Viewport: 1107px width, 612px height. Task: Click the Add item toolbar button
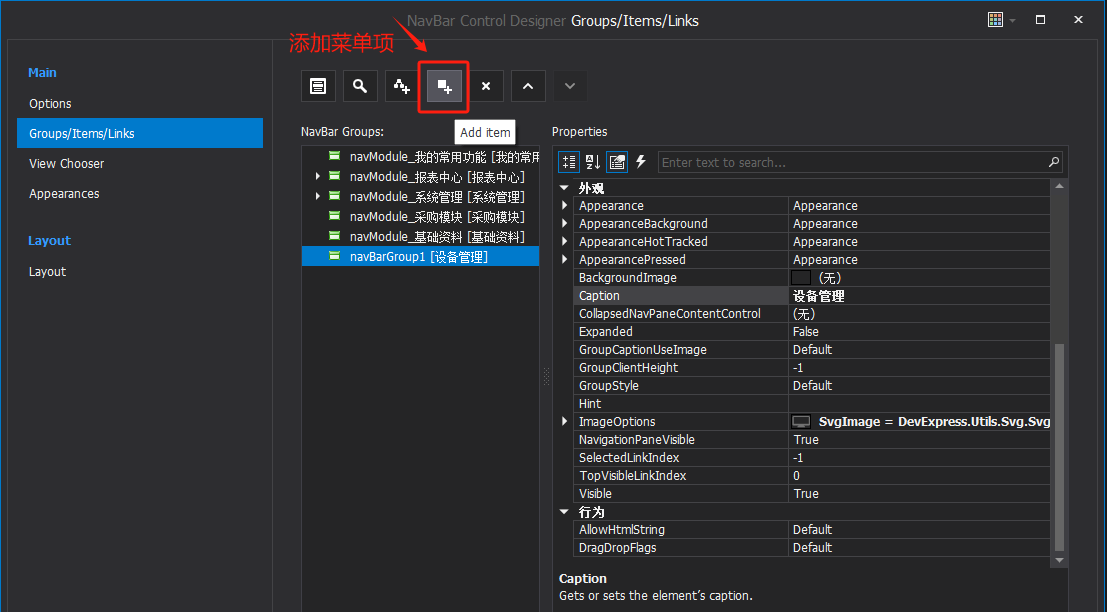444,86
